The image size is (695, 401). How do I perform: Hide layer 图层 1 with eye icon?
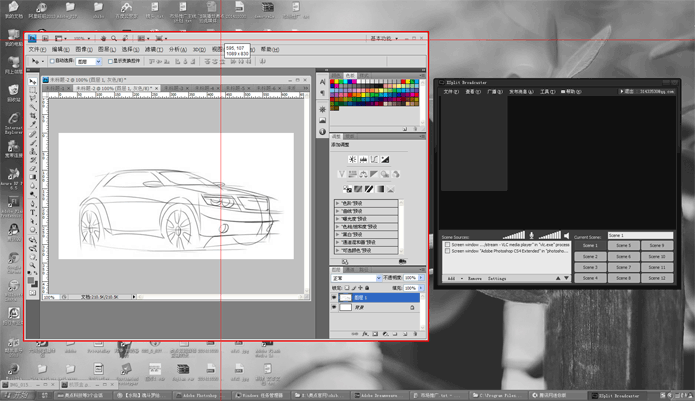334,298
